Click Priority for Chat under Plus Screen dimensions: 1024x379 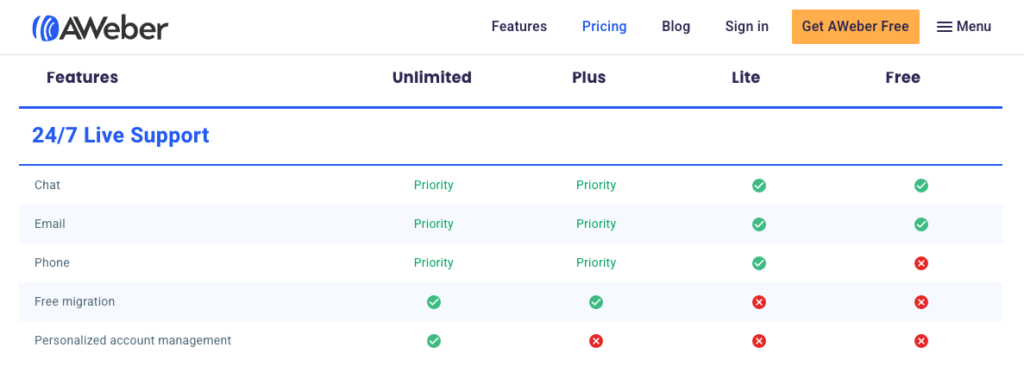coord(596,185)
